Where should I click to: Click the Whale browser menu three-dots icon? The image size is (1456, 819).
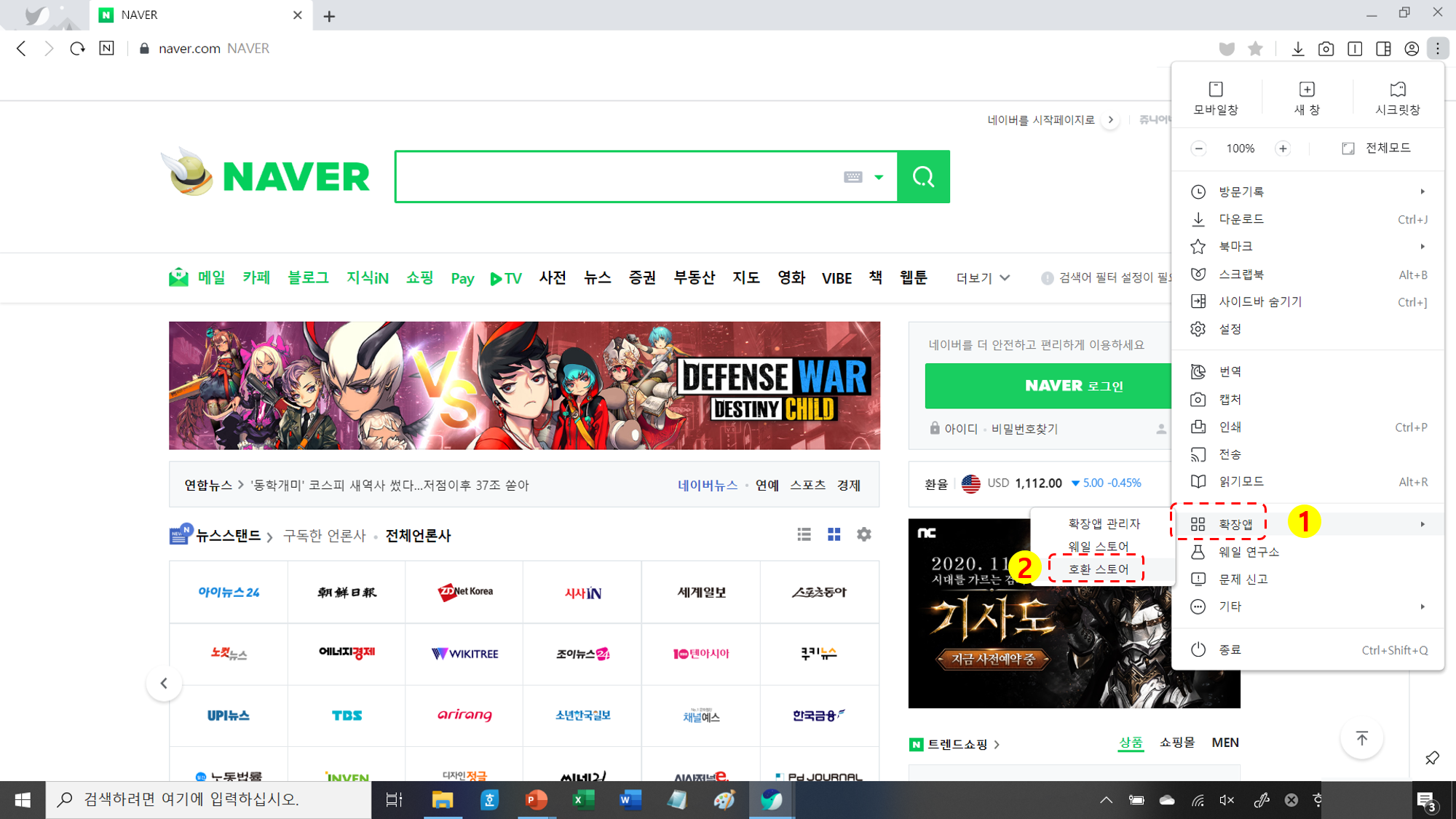click(x=1438, y=49)
